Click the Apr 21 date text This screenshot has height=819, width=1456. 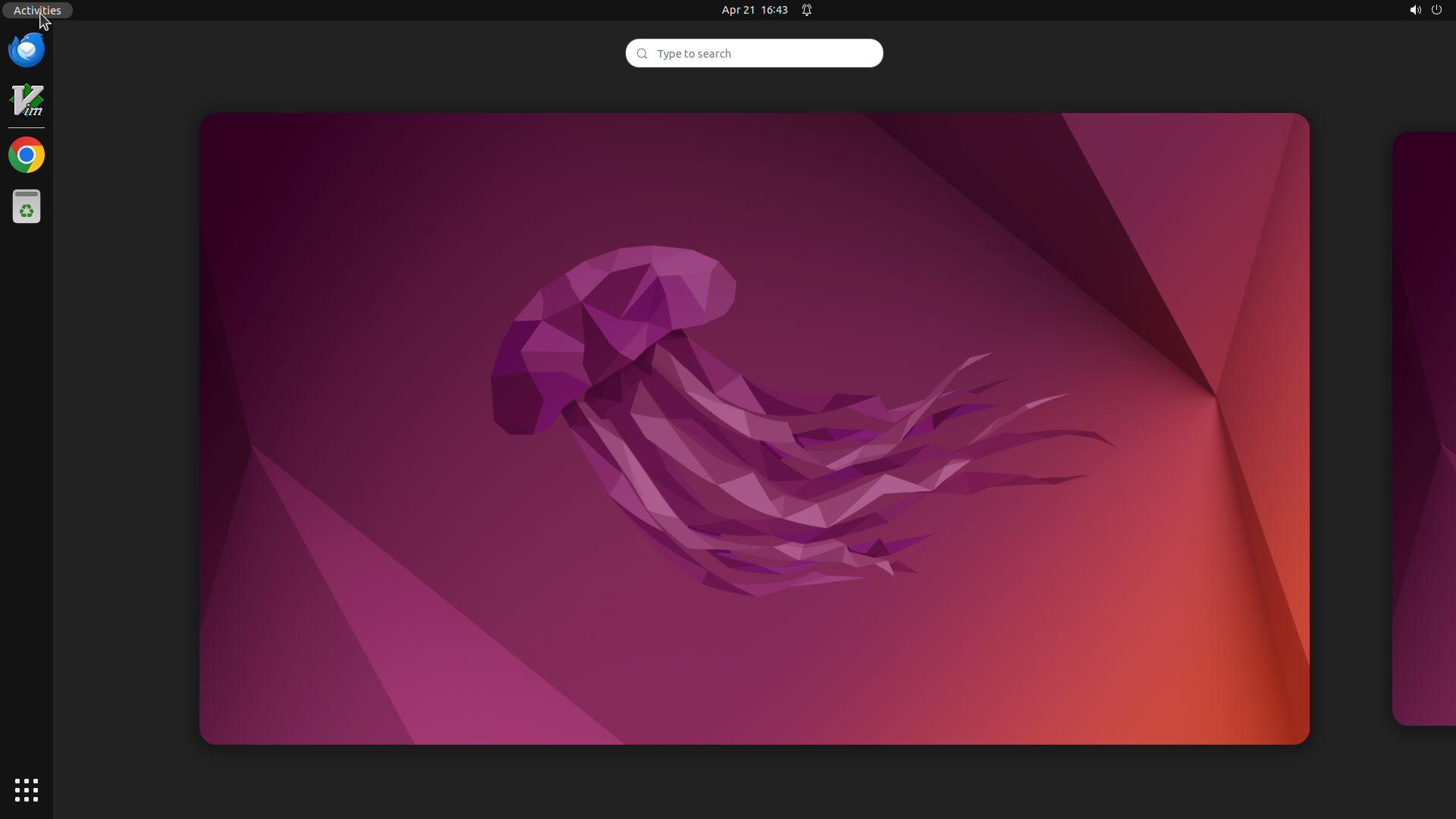[738, 10]
